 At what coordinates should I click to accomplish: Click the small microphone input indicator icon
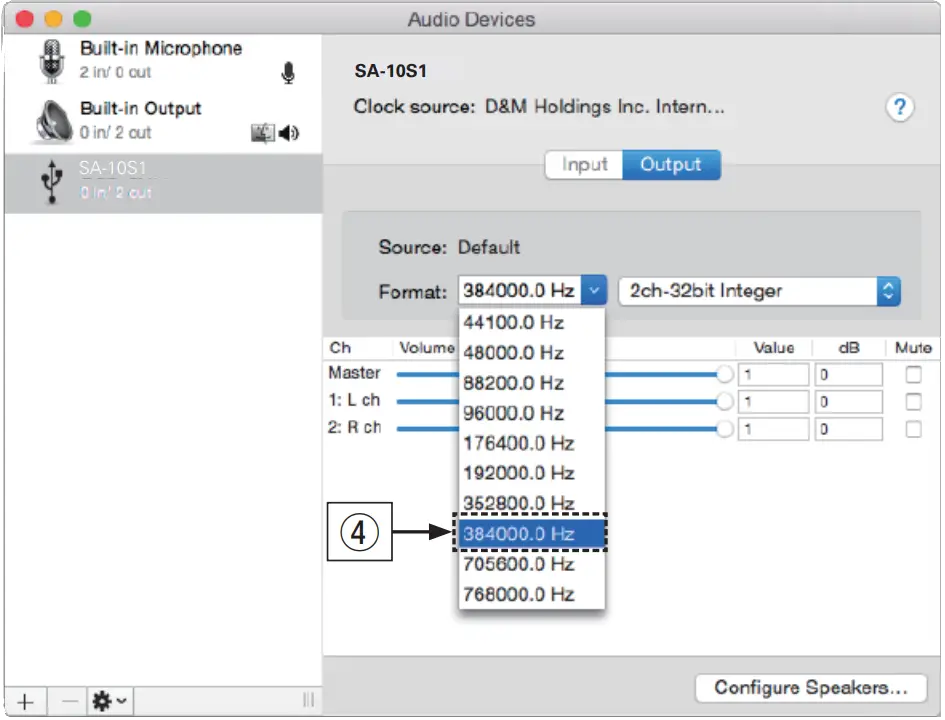288,73
